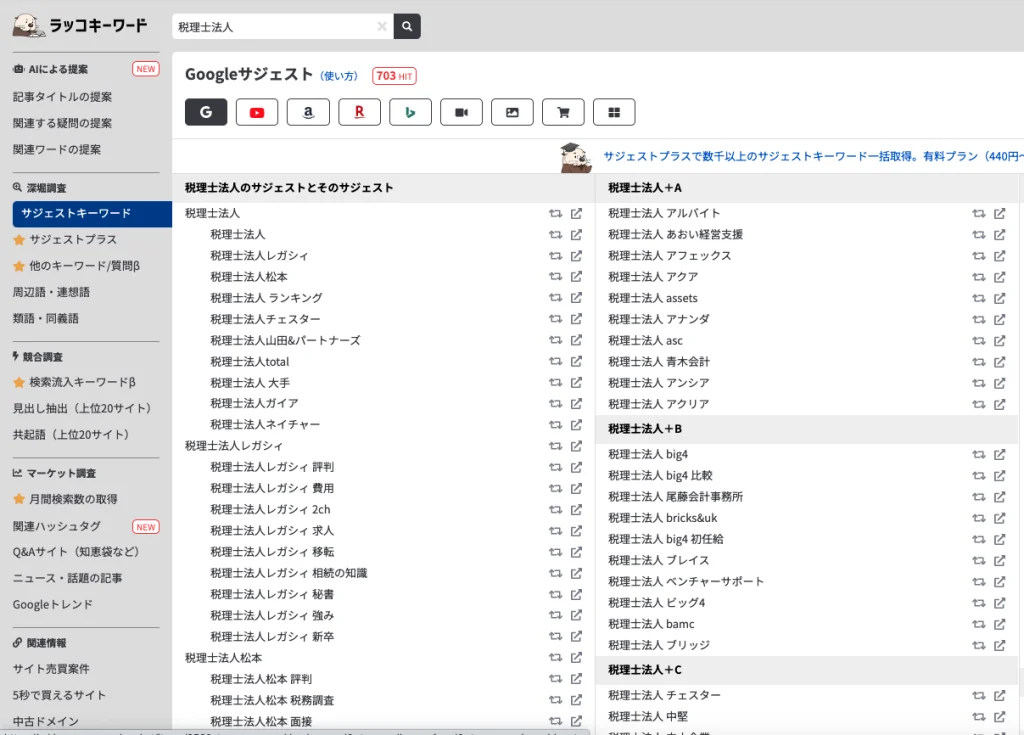Open the 使い方 help link

point(340,77)
